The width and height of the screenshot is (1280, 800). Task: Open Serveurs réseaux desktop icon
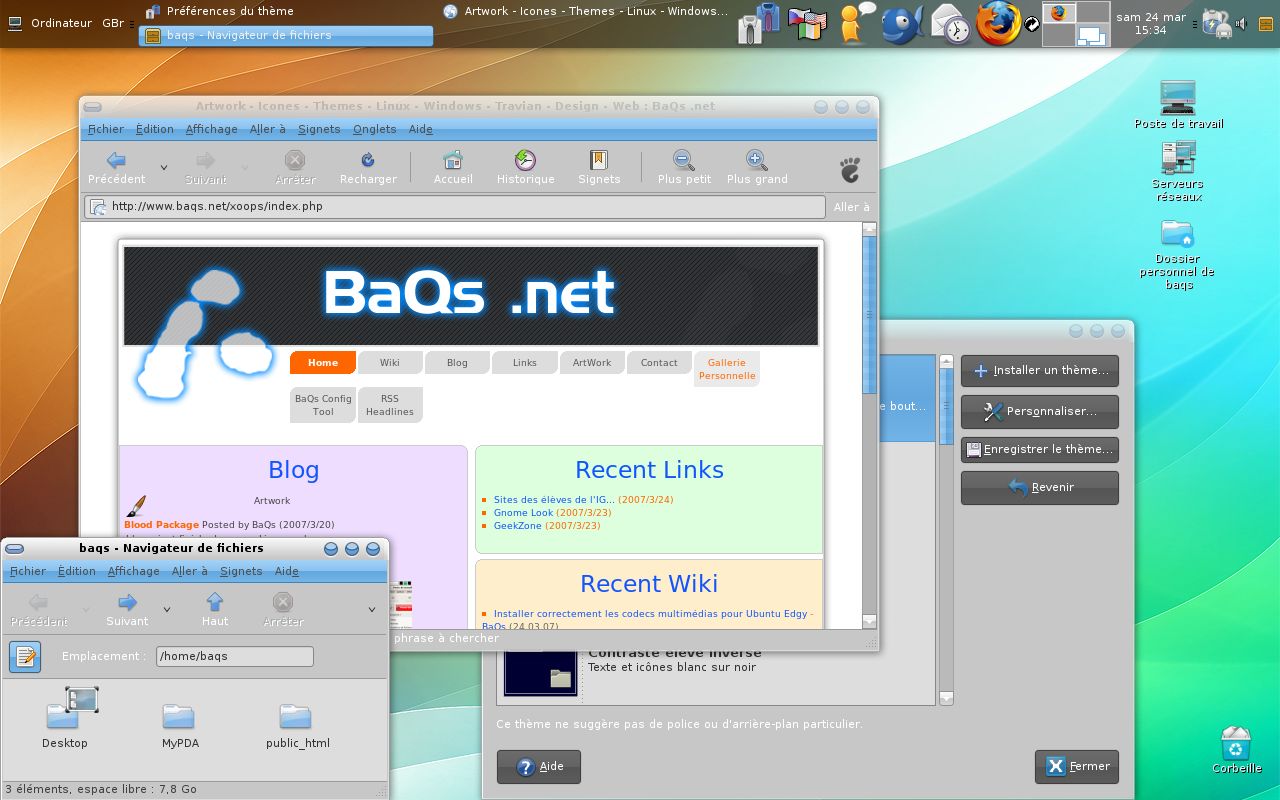(1178, 158)
